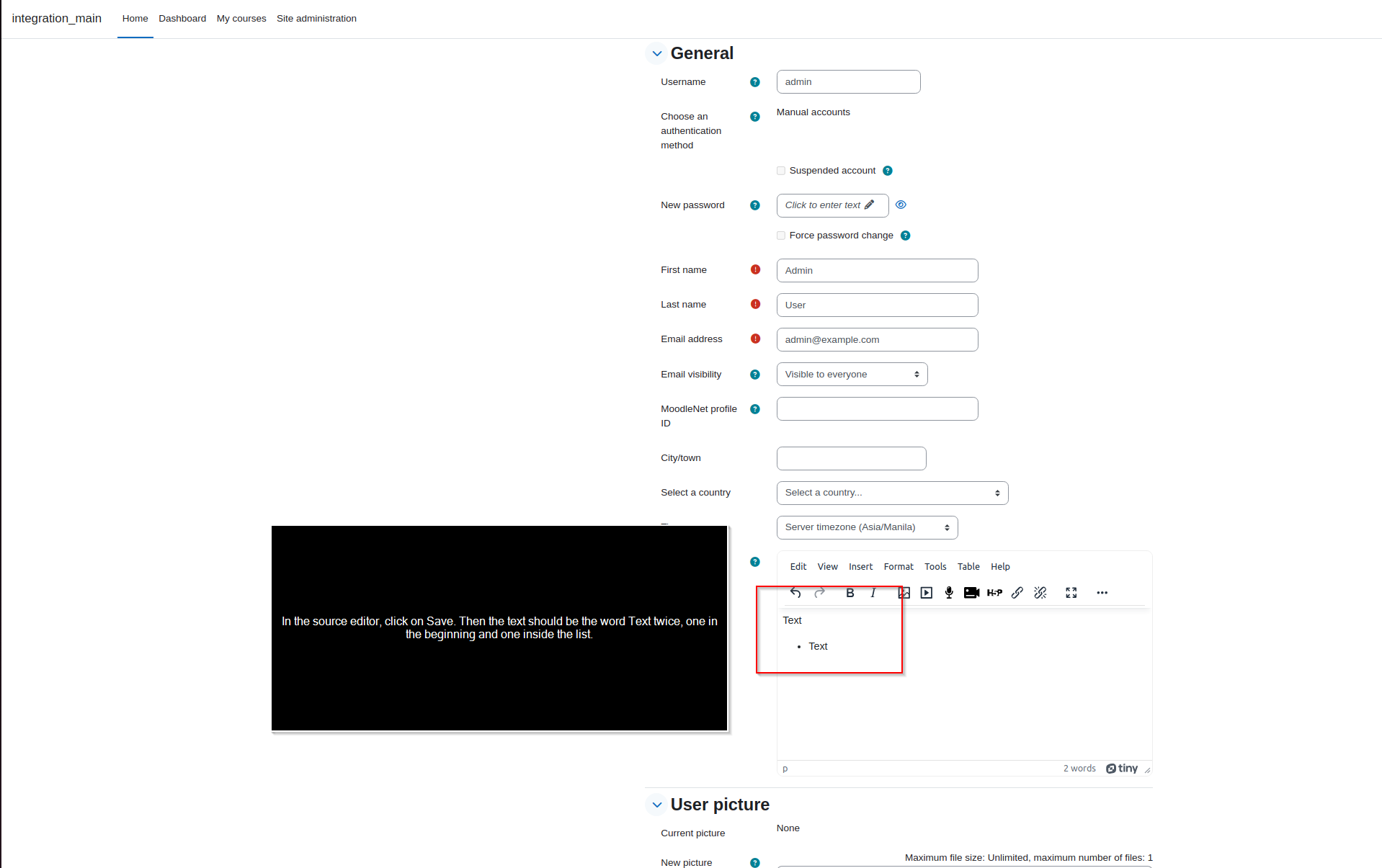Click the Last name input field

coord(877,305)
